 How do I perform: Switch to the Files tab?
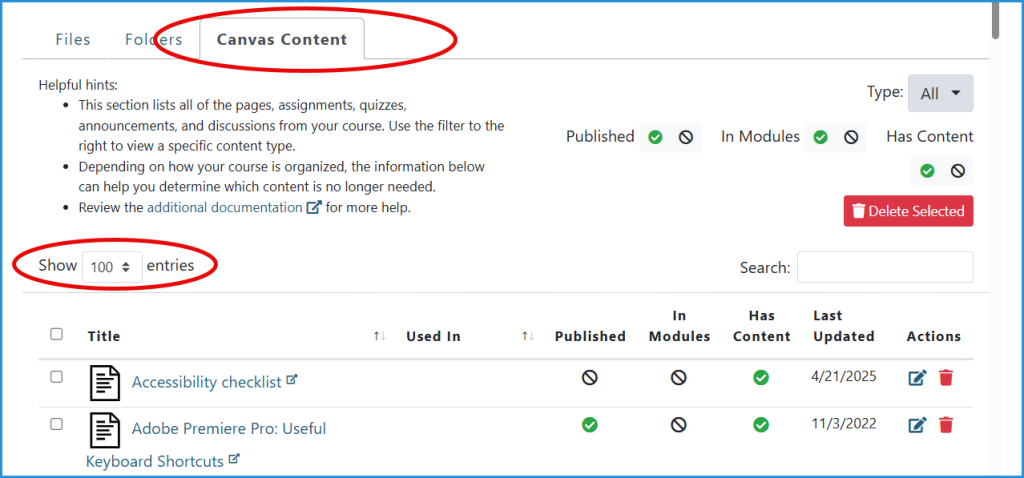tap(73, 40)
